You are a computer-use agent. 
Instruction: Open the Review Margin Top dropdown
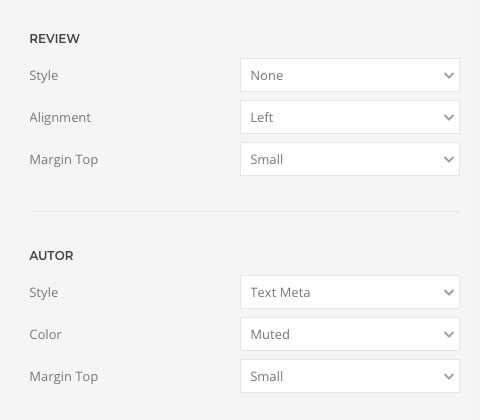pos(350,159)
